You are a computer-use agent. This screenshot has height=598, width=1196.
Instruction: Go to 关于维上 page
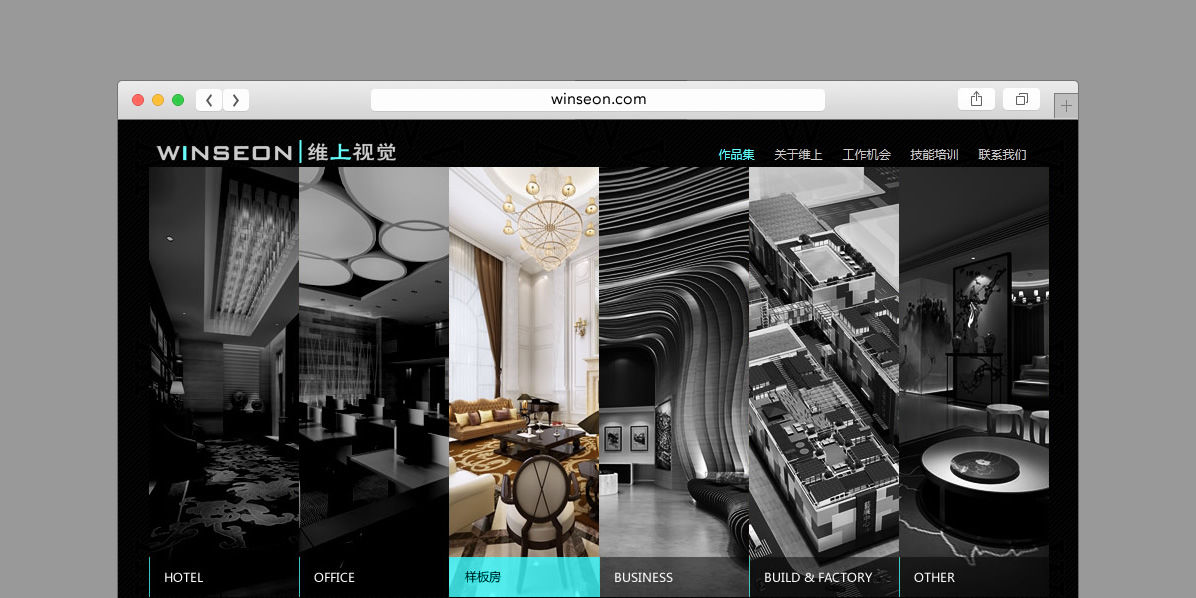798,155
